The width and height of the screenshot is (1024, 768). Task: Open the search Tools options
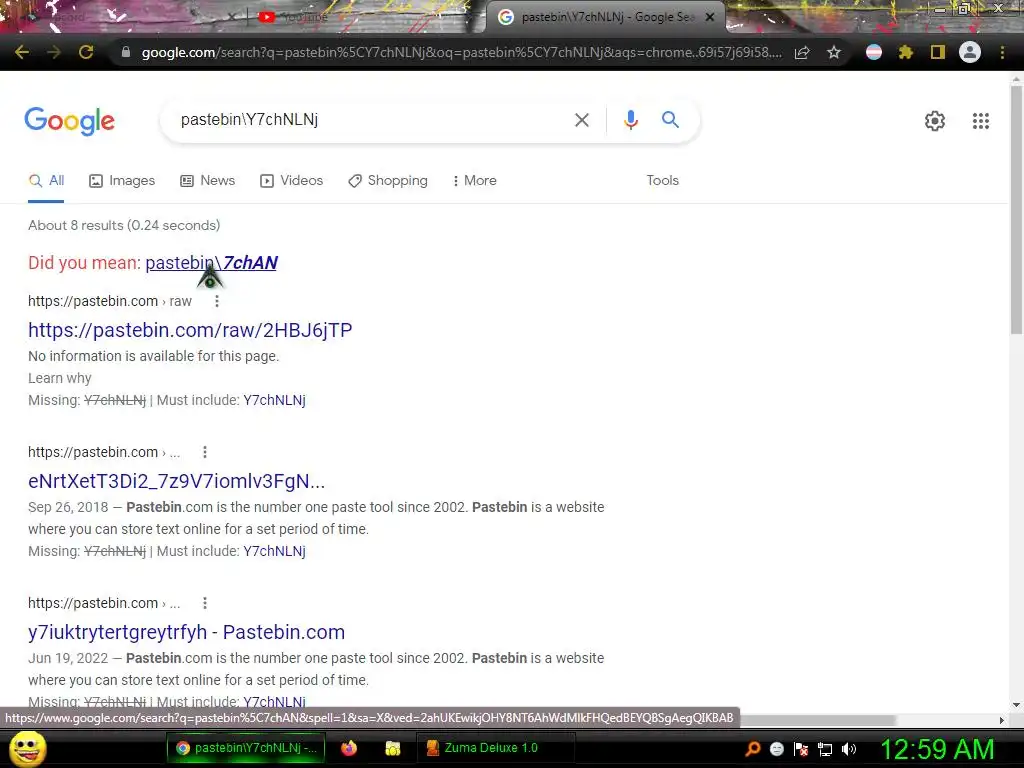(662, 180)
